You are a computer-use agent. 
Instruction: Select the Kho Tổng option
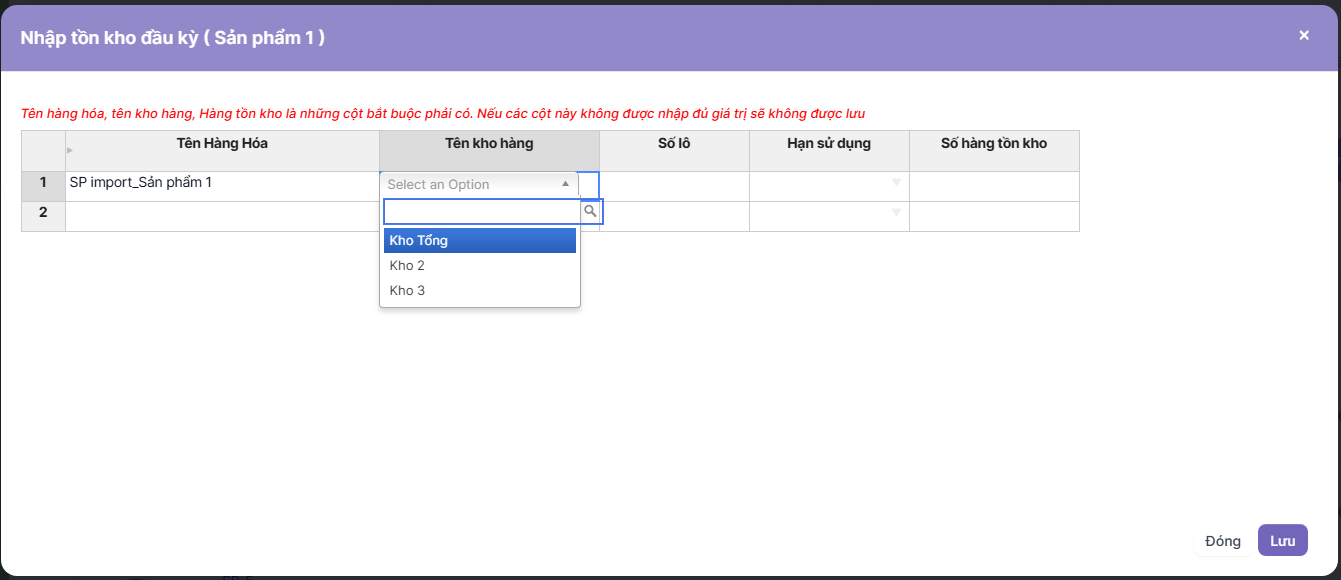[x=480, y=240]
